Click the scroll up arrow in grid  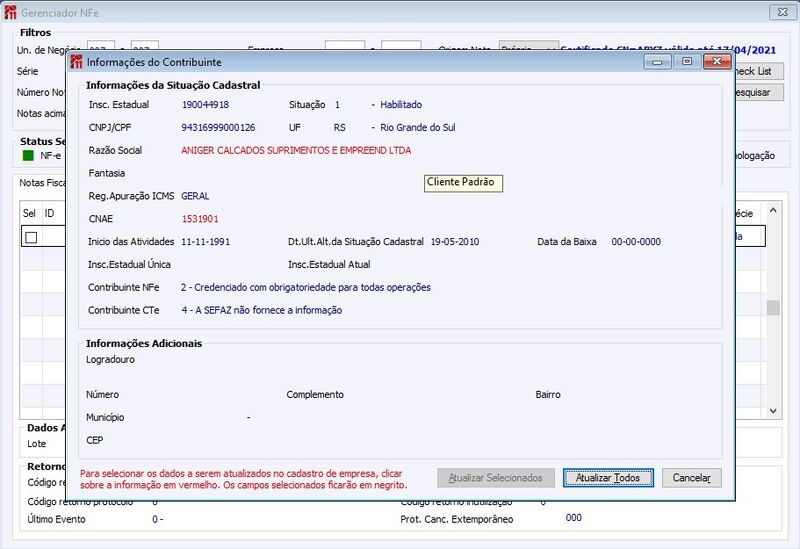(773, 210)
